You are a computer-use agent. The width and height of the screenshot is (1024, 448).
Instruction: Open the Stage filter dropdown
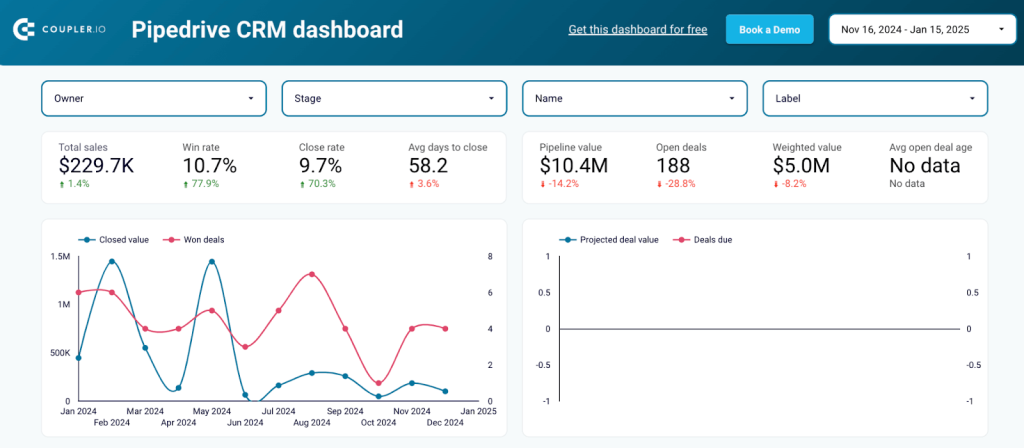(x=394, y=99)
